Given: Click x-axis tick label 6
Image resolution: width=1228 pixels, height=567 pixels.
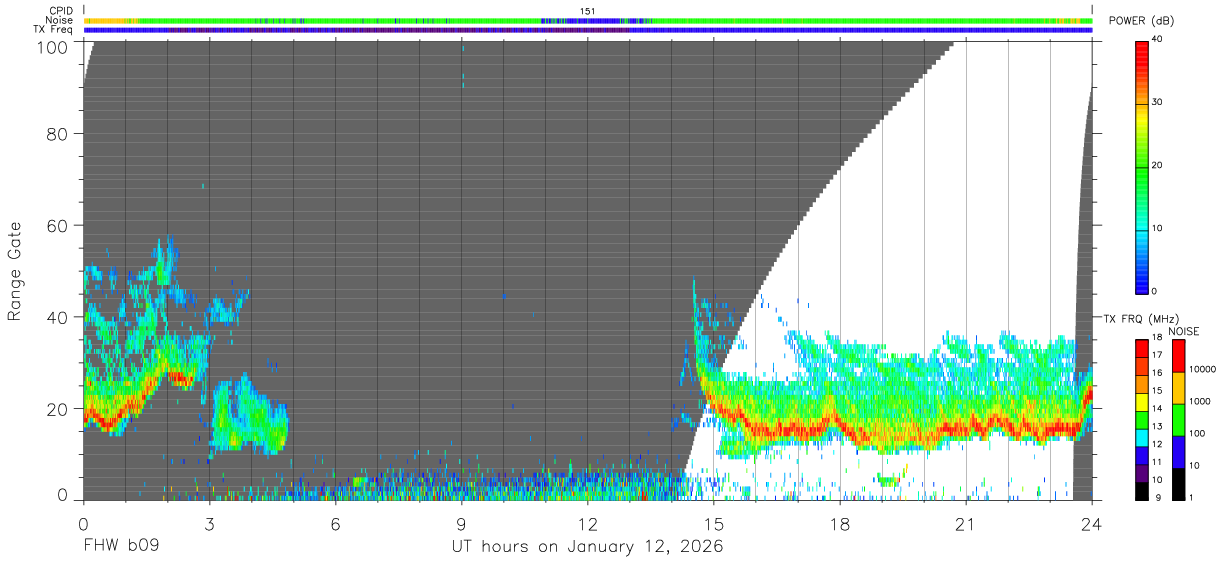Looking at the screenshot, I should [335, 525].
